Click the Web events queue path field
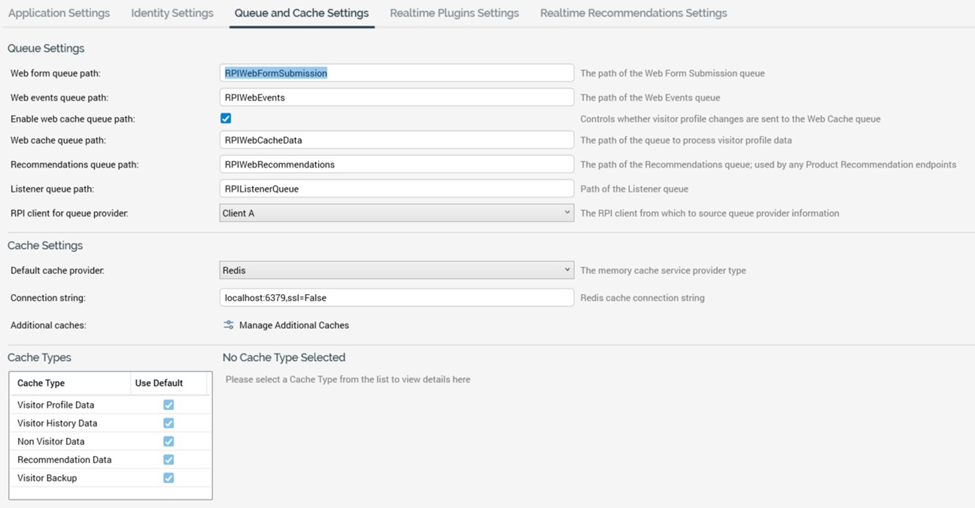The height and width of the screenshot is (508, 975). [x=396, y=98]
